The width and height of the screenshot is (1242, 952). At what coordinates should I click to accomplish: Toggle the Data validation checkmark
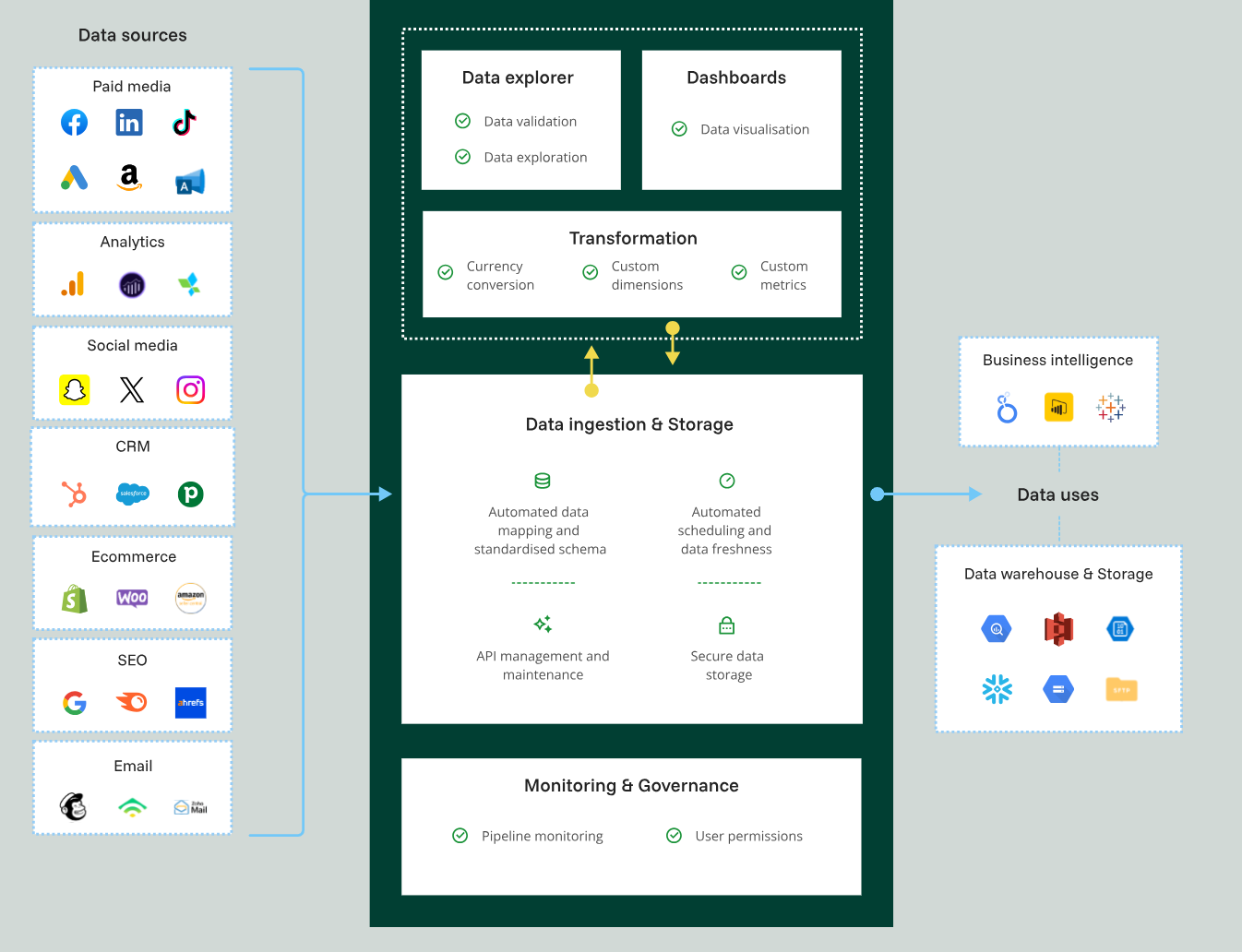click(462, 120)
